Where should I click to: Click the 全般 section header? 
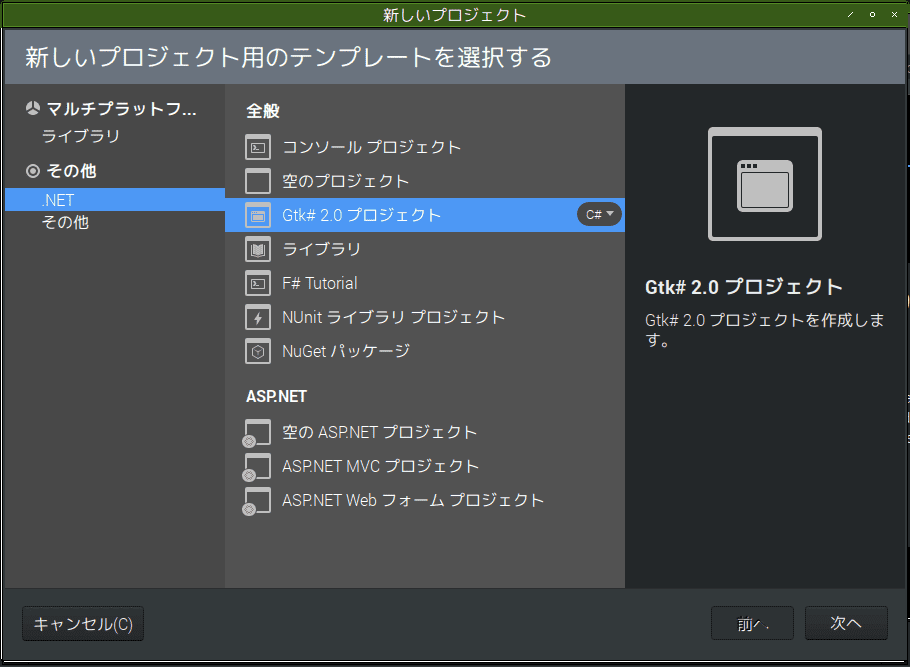(262, 111)
